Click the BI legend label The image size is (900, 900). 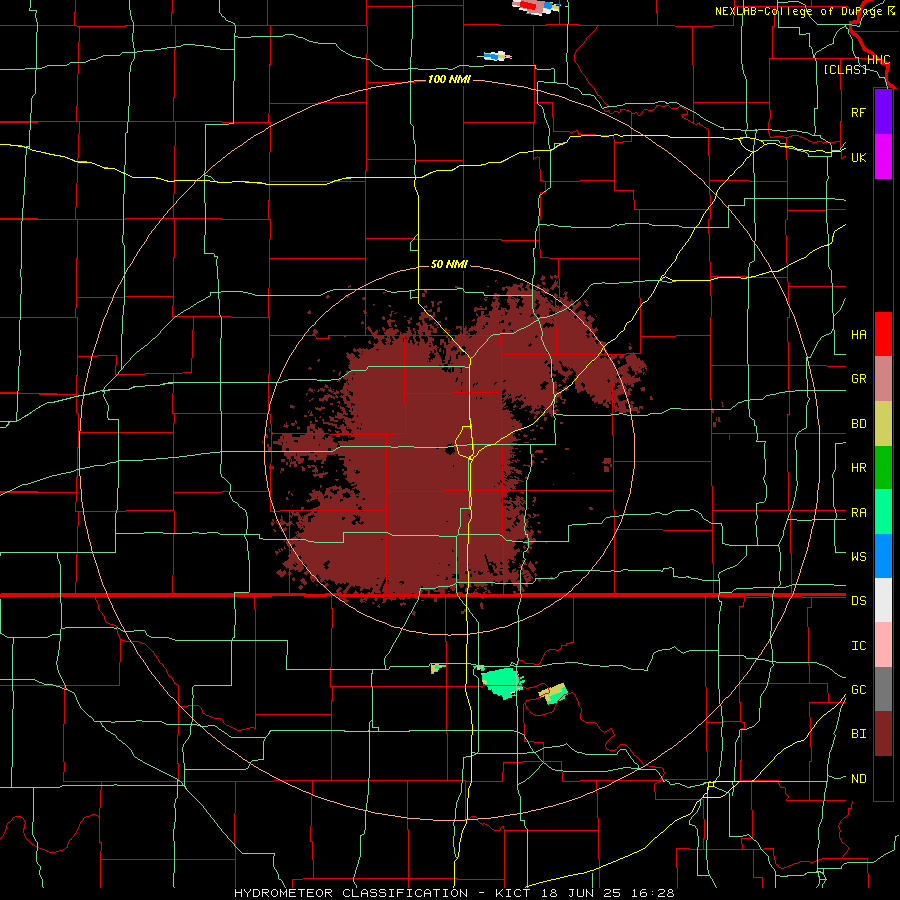tap(858, 734)
